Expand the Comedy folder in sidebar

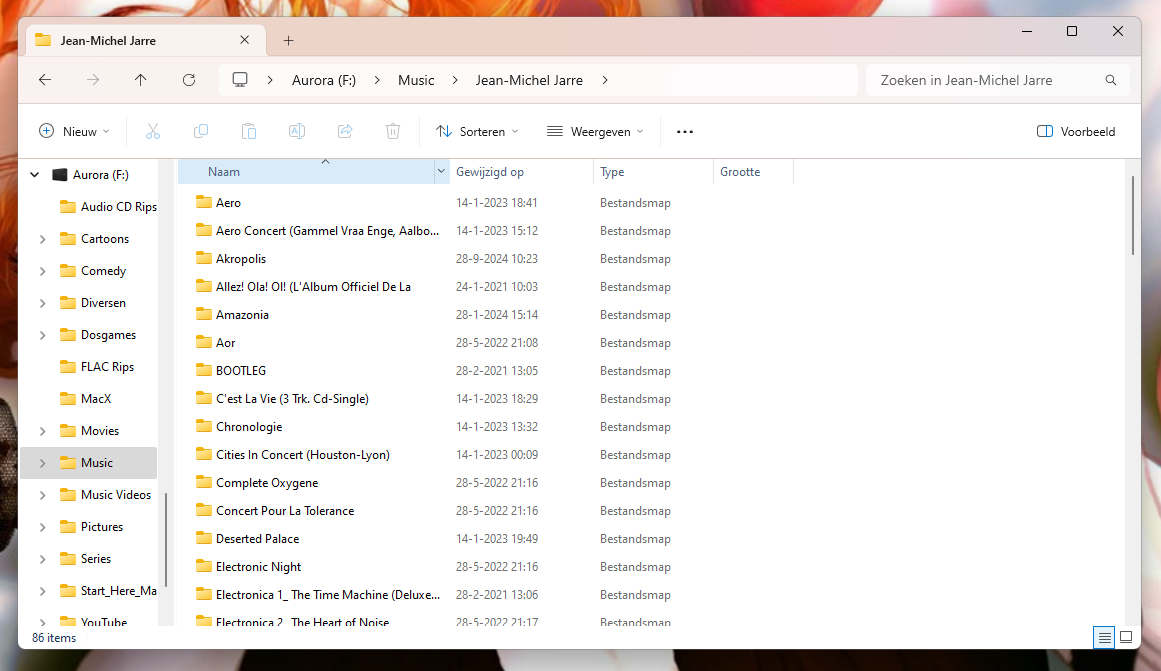pos(42,271)
